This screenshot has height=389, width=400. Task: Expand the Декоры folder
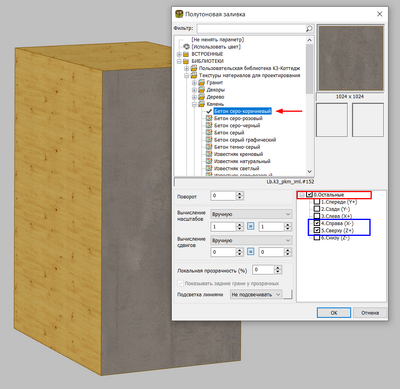click(x=194, y=90)
